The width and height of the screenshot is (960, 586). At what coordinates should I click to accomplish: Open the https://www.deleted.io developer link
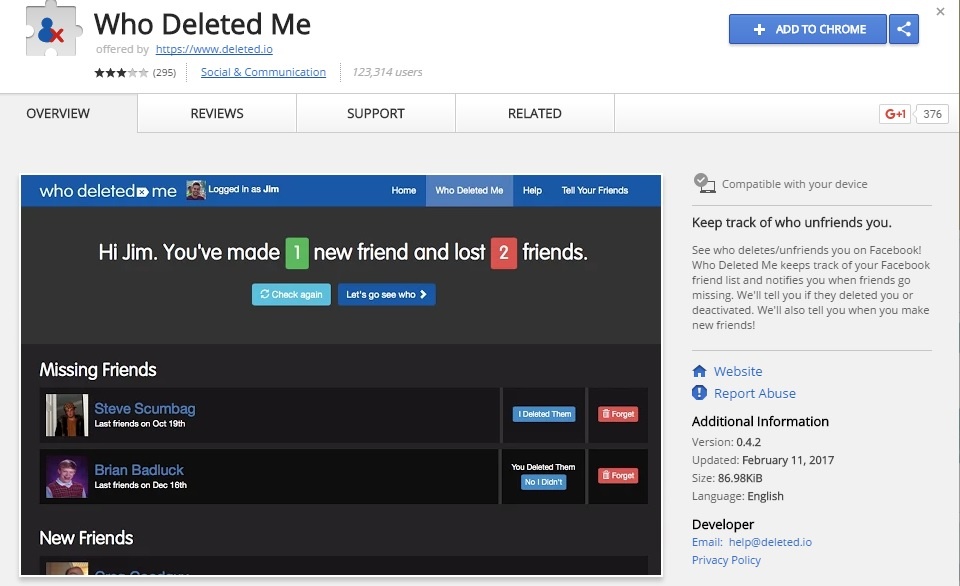[x=214, y=49]
